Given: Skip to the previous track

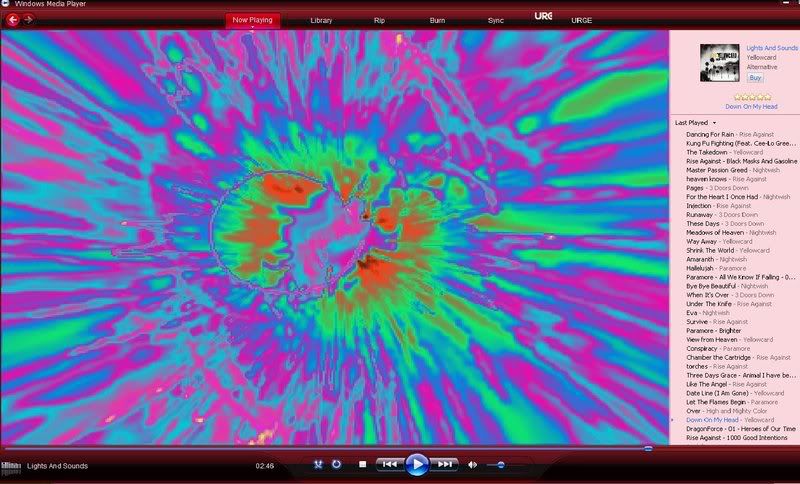Looking at the screenshot, I should tap(390, 465).
